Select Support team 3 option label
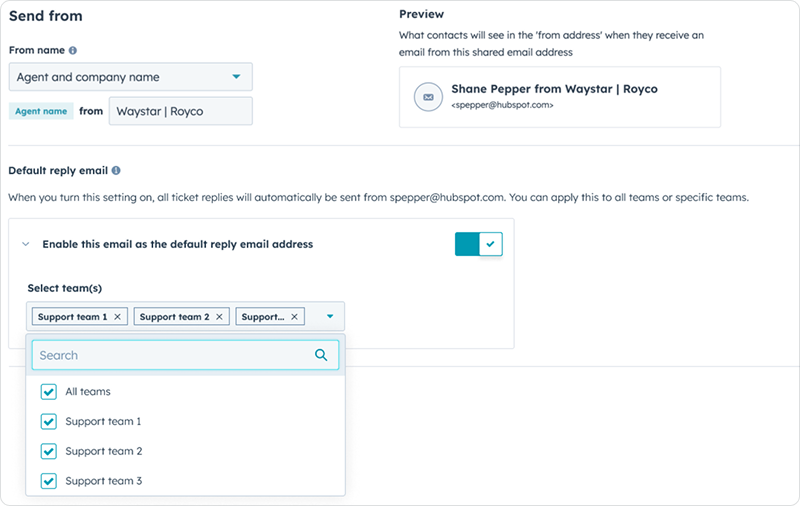This screenshot has height=506, width=800. click(x=104, y=480)
